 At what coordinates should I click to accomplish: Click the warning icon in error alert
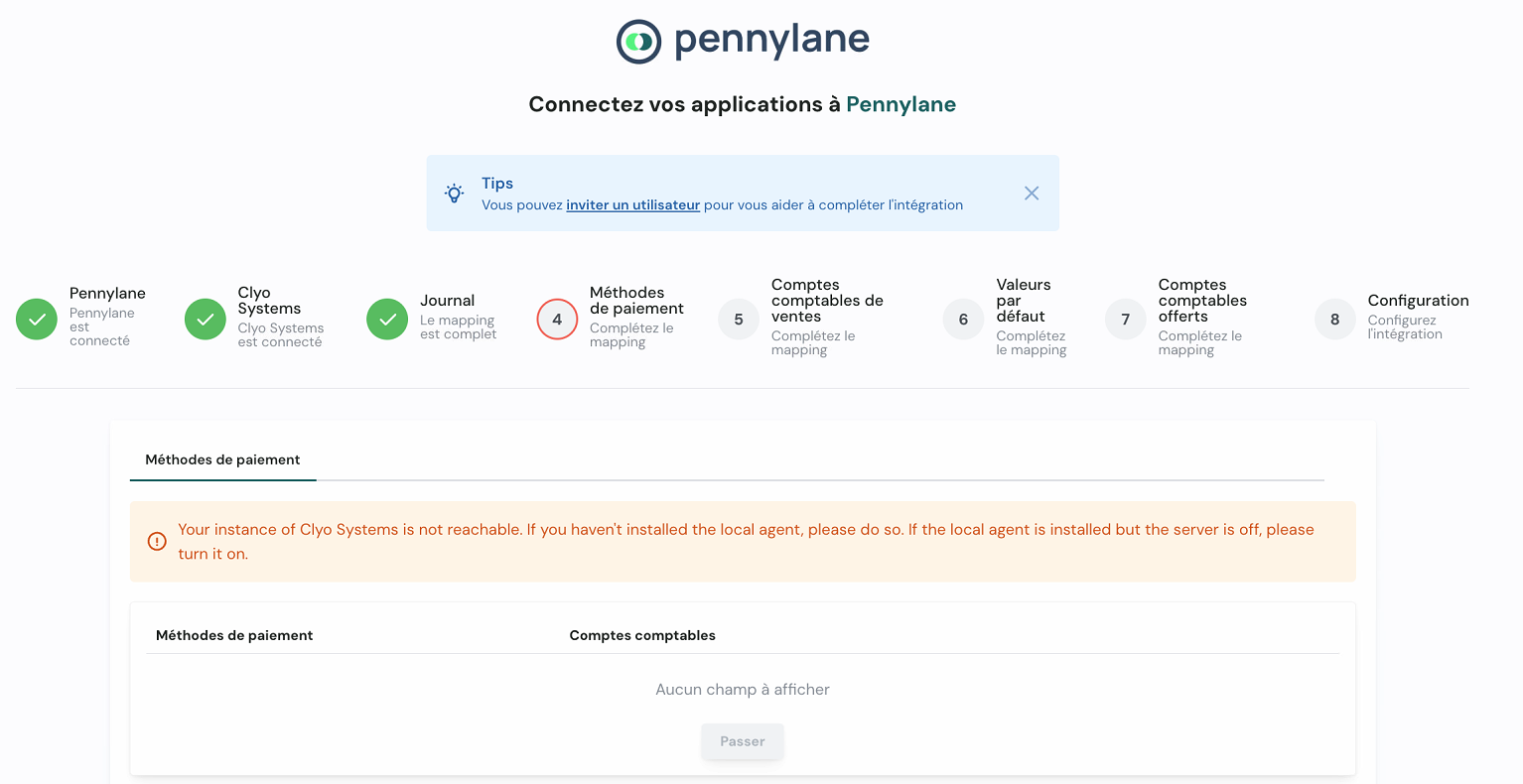coord(157,542)
